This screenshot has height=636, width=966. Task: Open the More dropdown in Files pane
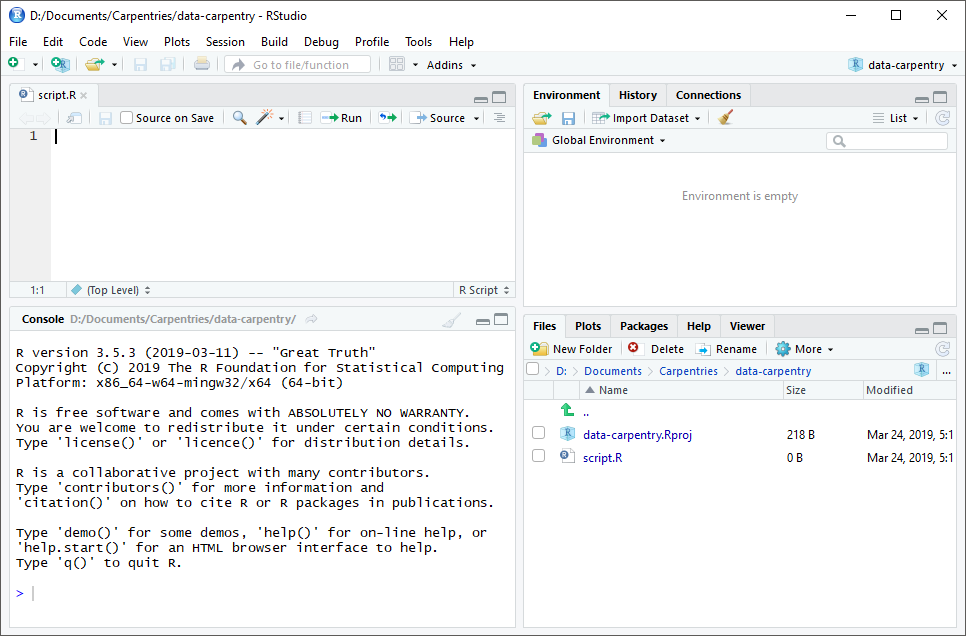click(803, 348)
